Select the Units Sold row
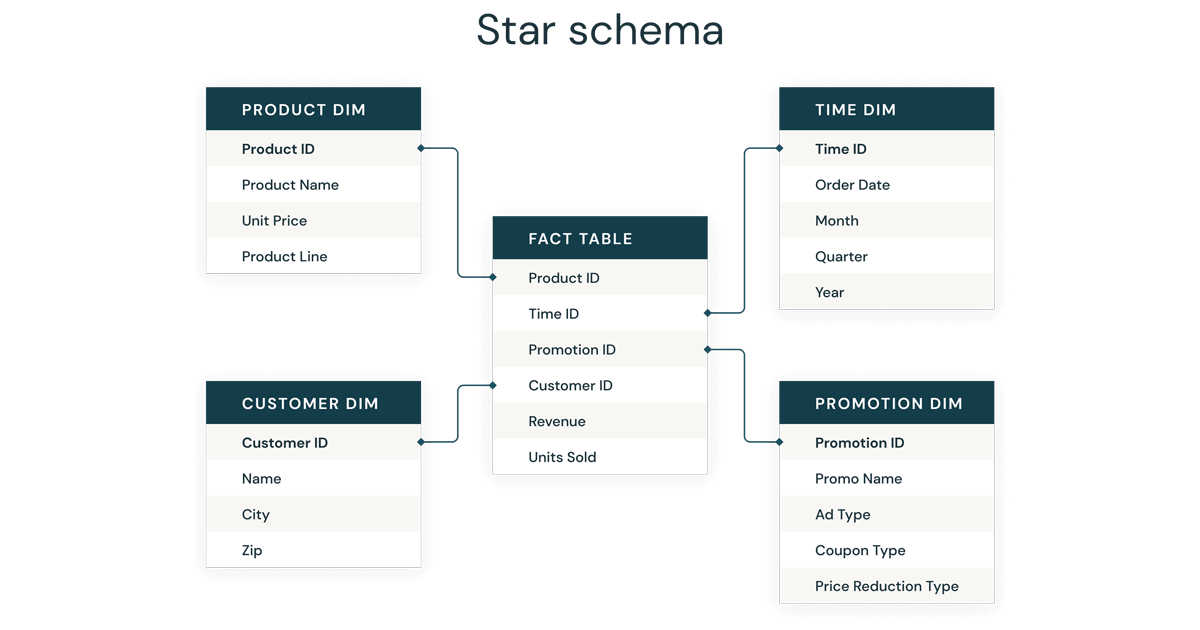Viewport: 1200px width, 630px height. 562,458
